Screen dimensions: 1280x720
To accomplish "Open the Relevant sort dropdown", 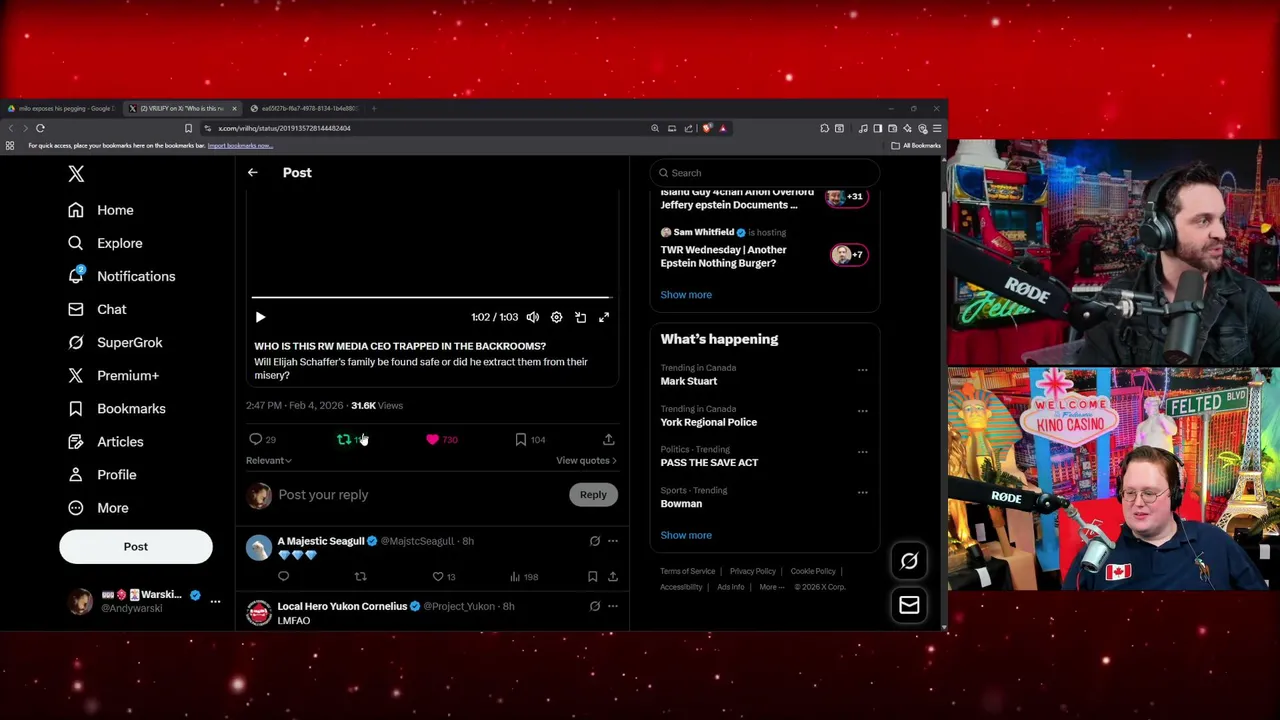I will tap(269, 460).
